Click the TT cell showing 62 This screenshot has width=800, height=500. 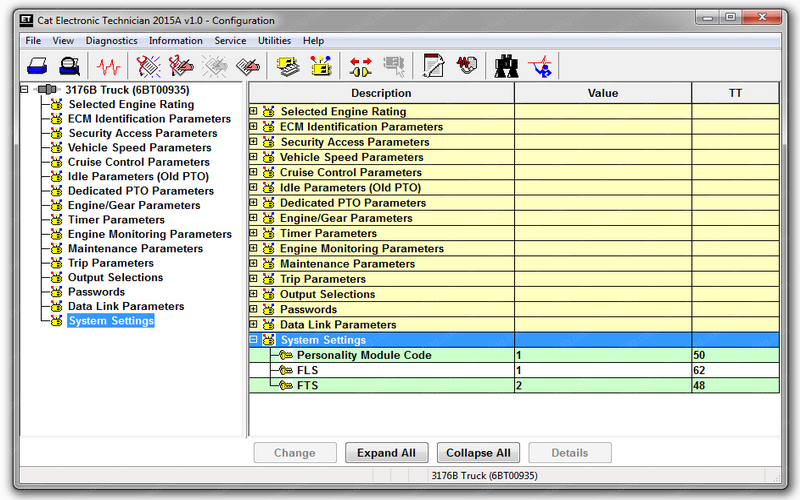coord(735,370)
